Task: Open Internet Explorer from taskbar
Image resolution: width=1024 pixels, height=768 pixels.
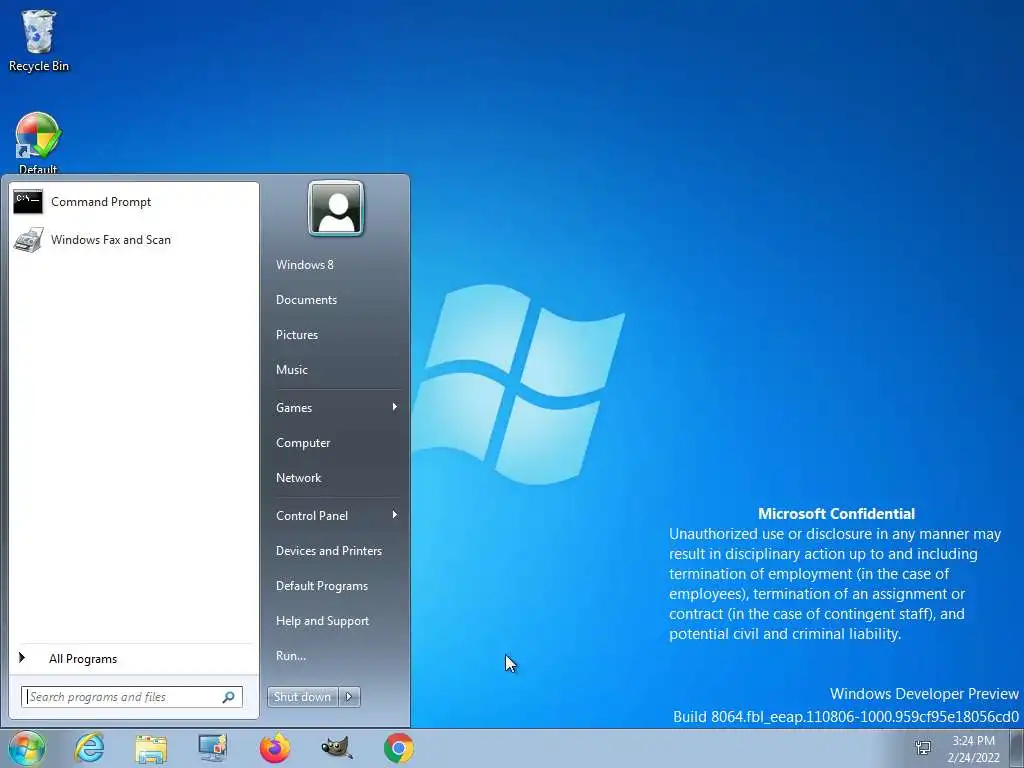Action: tap(89, 748)
